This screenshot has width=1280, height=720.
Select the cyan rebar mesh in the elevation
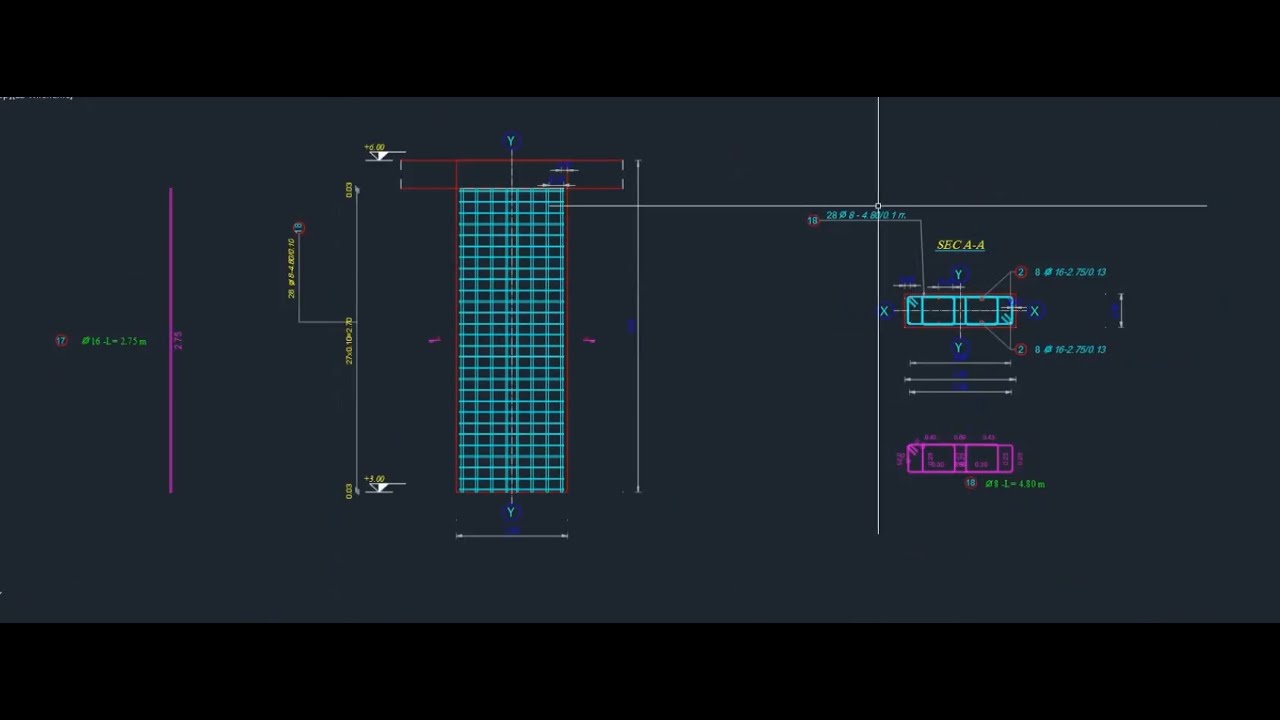point(512,340)
